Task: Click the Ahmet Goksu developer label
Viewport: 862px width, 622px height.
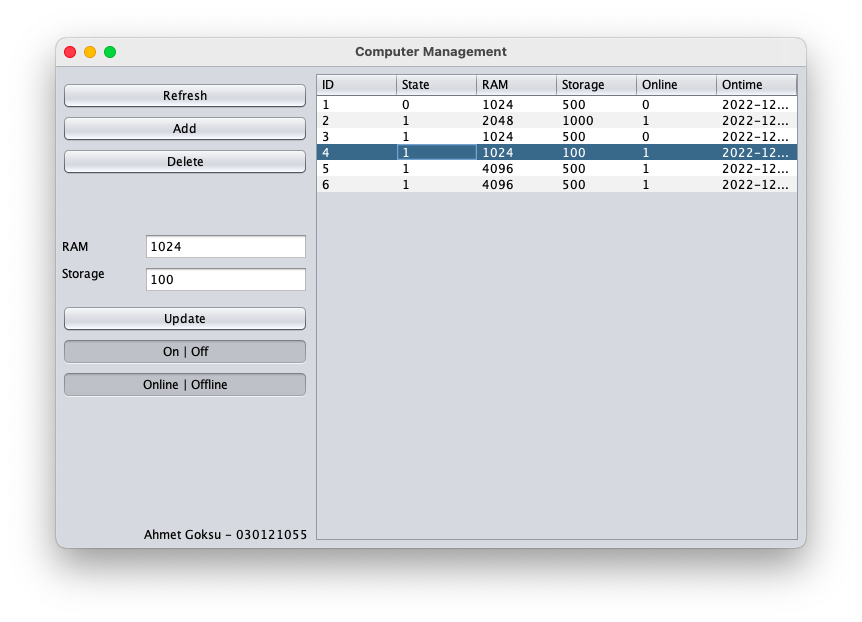Action: (224, 535)
